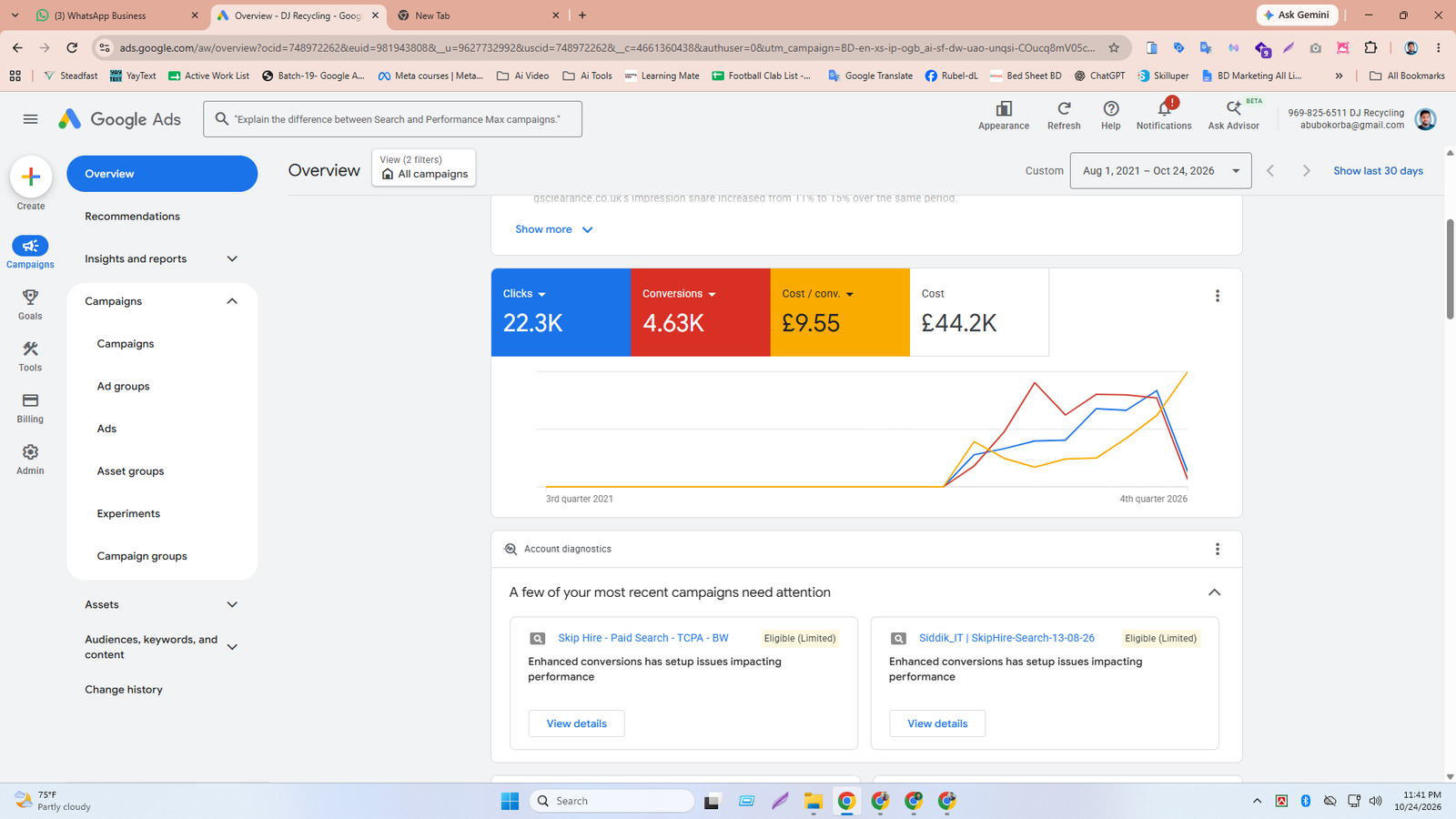Open the All campaigns view filter
1456x819 pixels.
[424, 167]
